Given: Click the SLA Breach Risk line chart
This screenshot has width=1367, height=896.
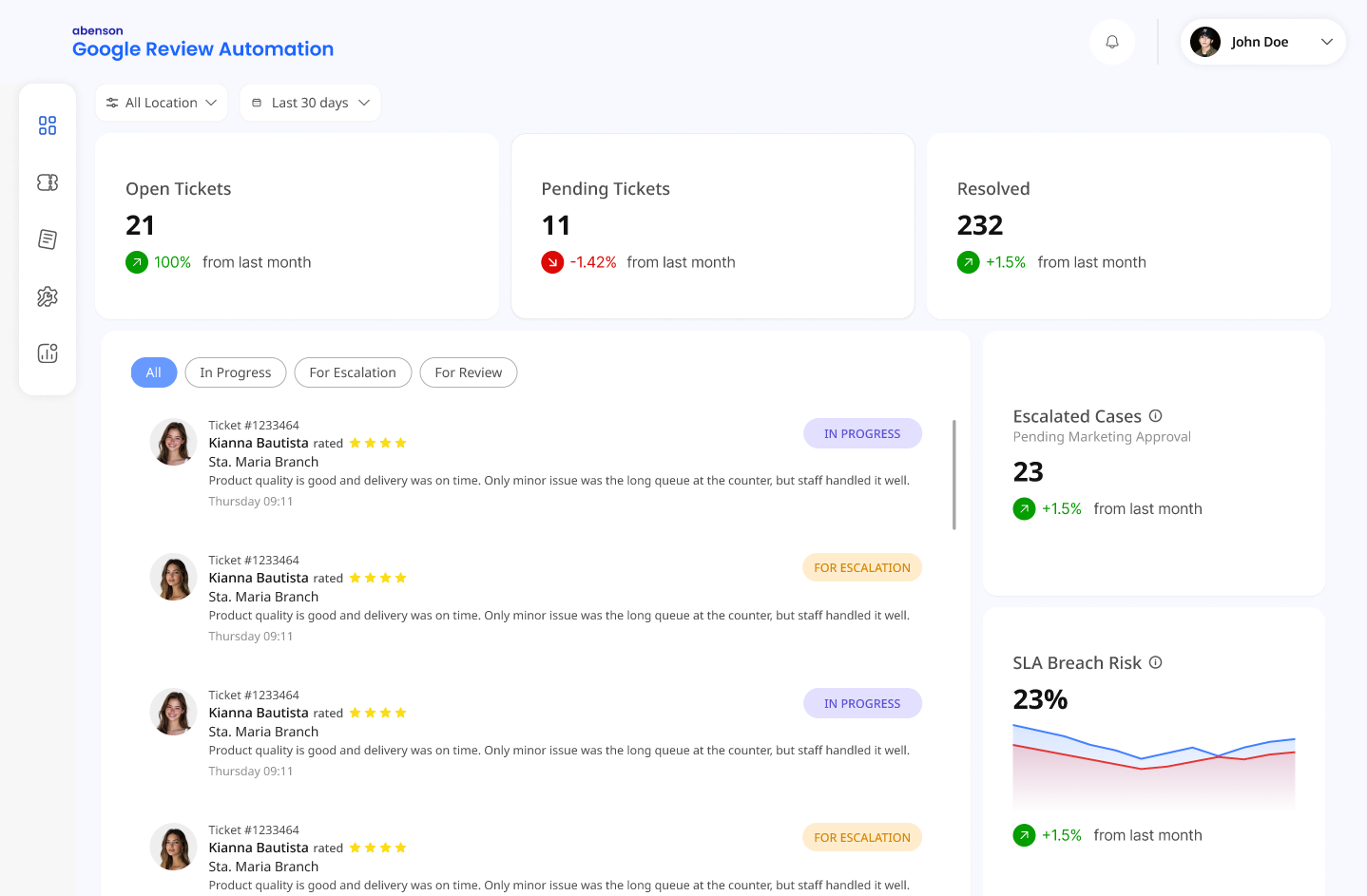Looking at the screenshot, I should 1154,766.
